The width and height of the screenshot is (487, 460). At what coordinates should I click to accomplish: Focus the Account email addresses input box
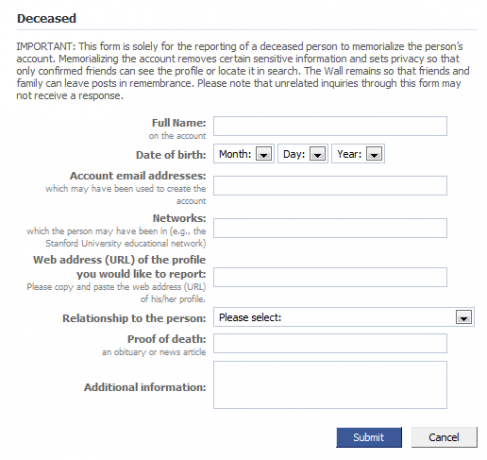[330, 186]
